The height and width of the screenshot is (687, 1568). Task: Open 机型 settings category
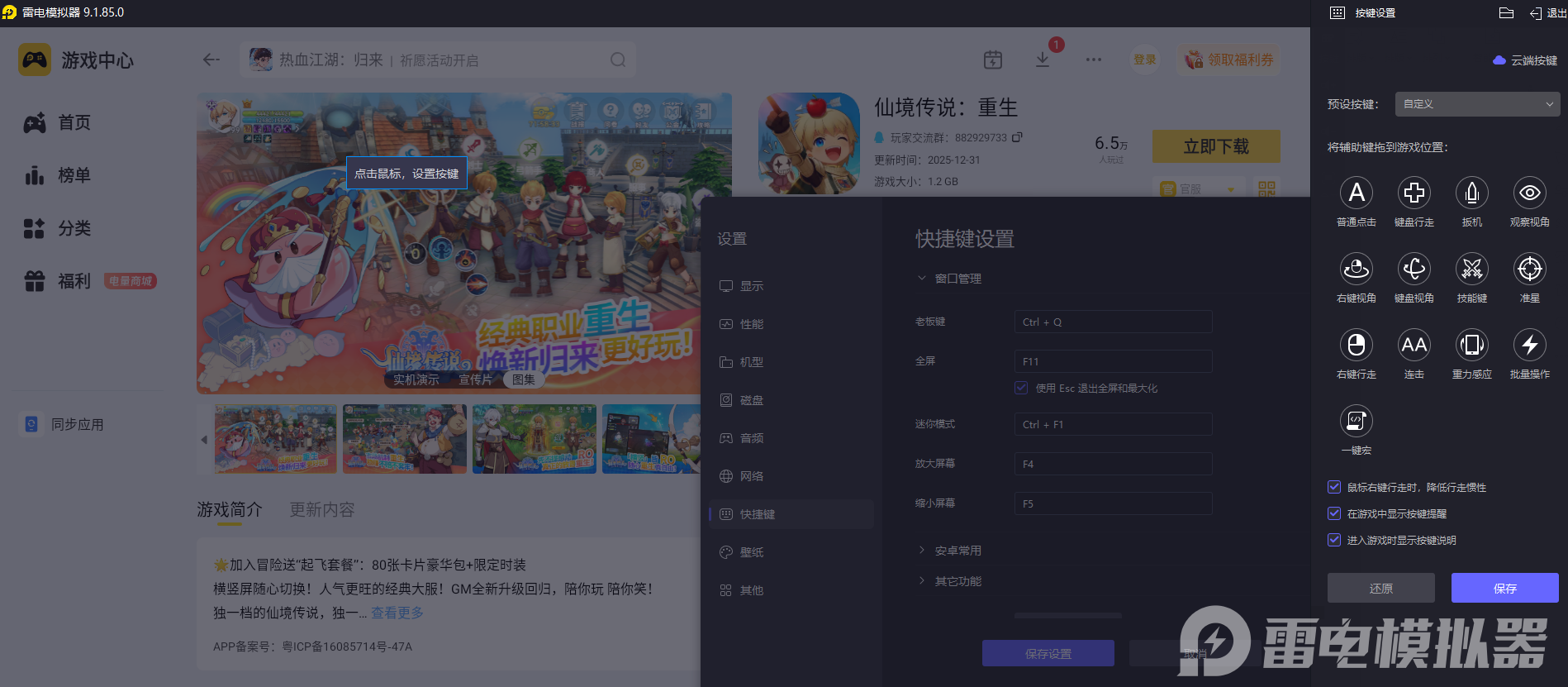coord(791,362)
